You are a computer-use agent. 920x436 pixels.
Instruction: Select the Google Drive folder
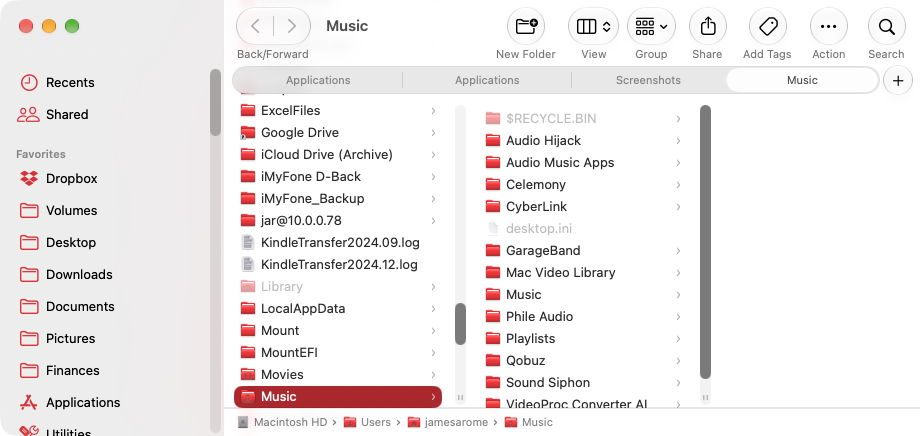(338, 133)
